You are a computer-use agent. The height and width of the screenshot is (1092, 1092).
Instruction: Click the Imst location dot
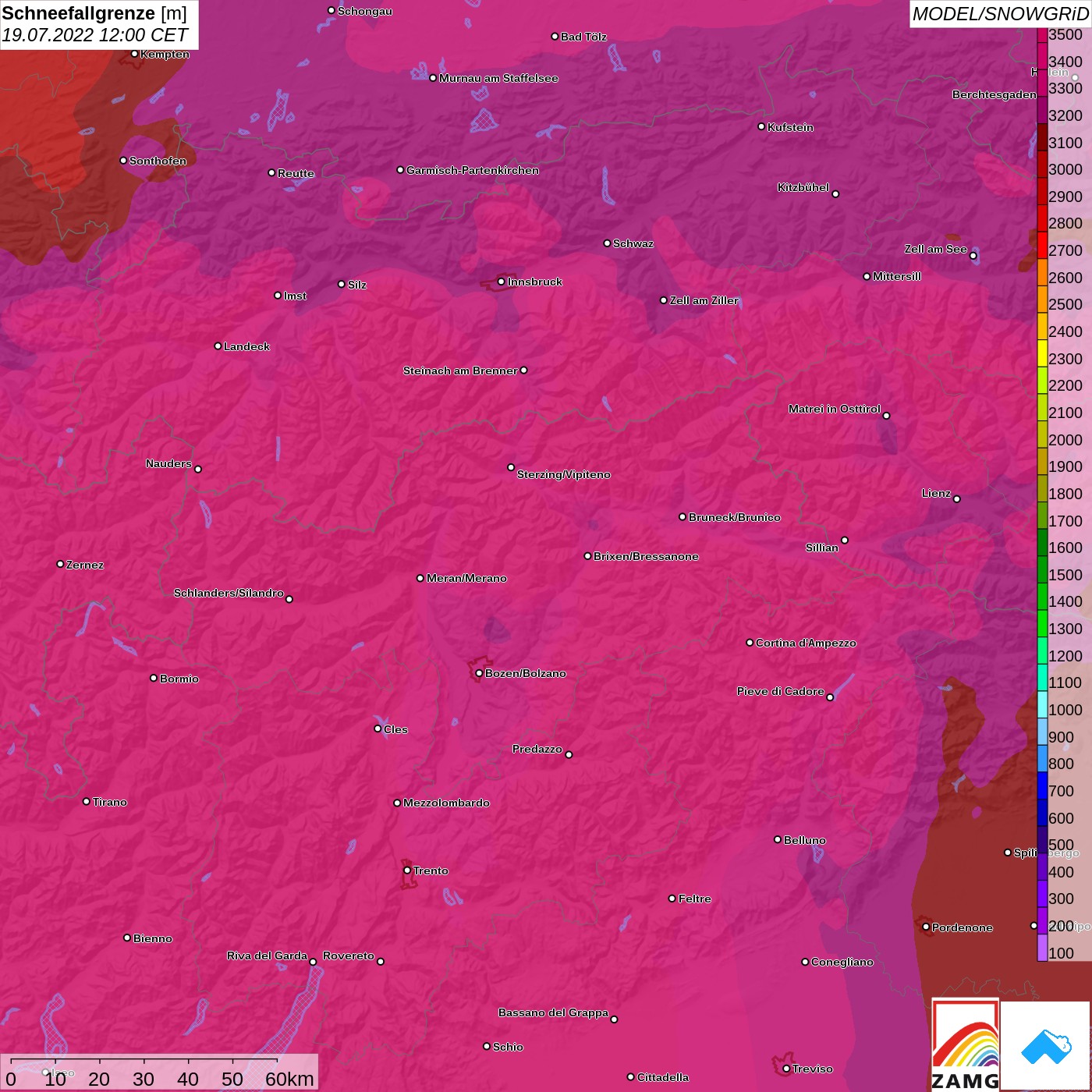coord(278,296)
